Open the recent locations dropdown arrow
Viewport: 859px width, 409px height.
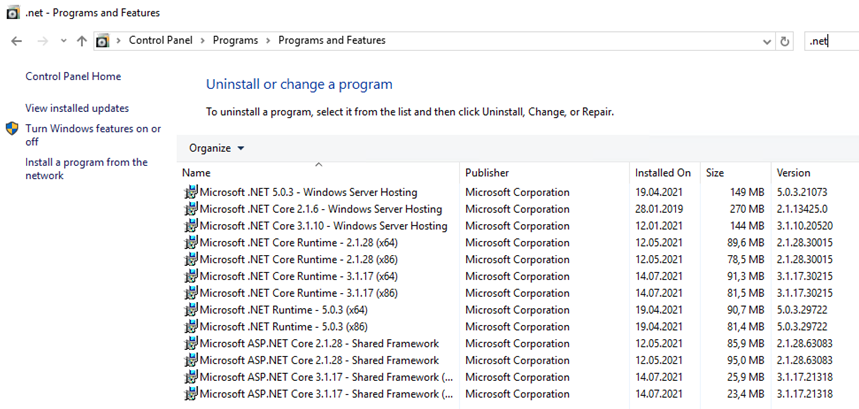(63, 41)
